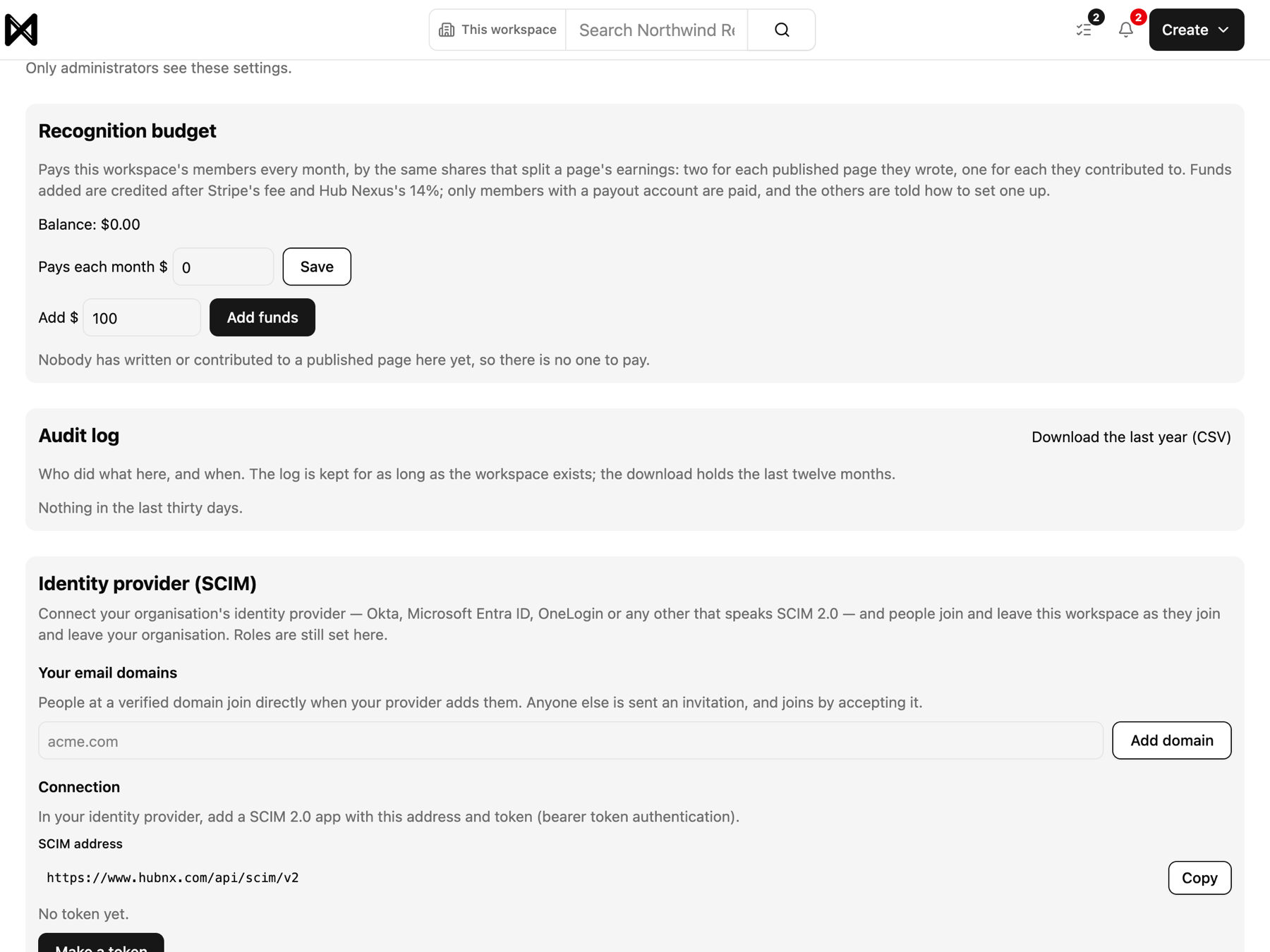The image size is (1270, 952).
Task: Click the Add funds button
Action: click(x=262, y=317)
